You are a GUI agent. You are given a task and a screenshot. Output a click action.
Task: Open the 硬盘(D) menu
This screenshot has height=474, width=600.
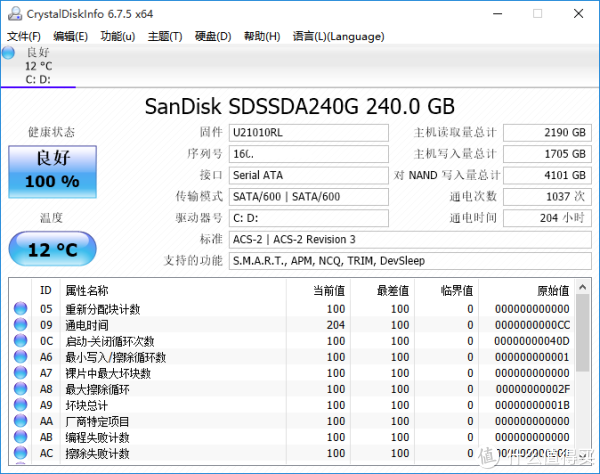(x=213, y=36)
